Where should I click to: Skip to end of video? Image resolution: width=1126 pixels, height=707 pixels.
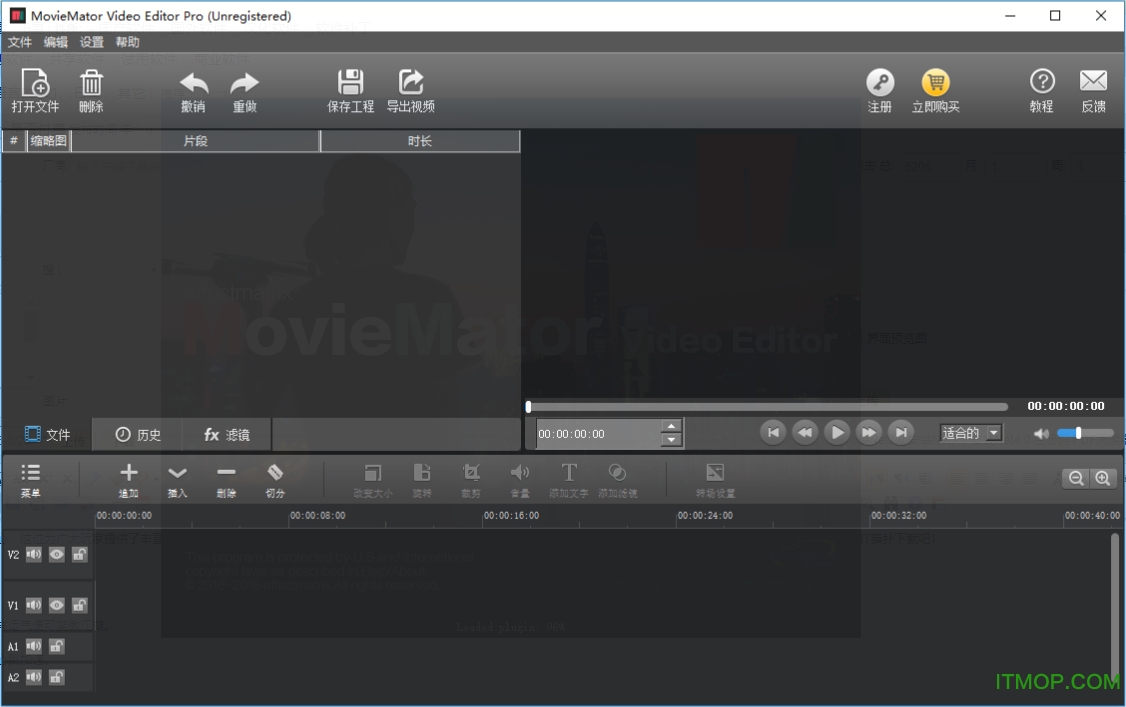(901, 432)
